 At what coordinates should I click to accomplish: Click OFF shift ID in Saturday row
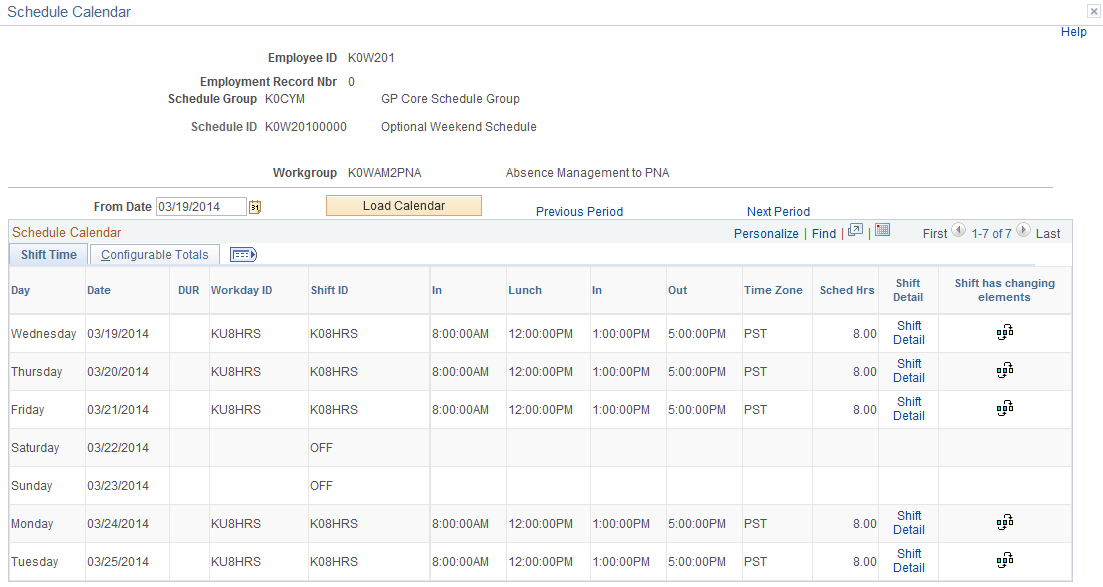(x=321, y=448)
